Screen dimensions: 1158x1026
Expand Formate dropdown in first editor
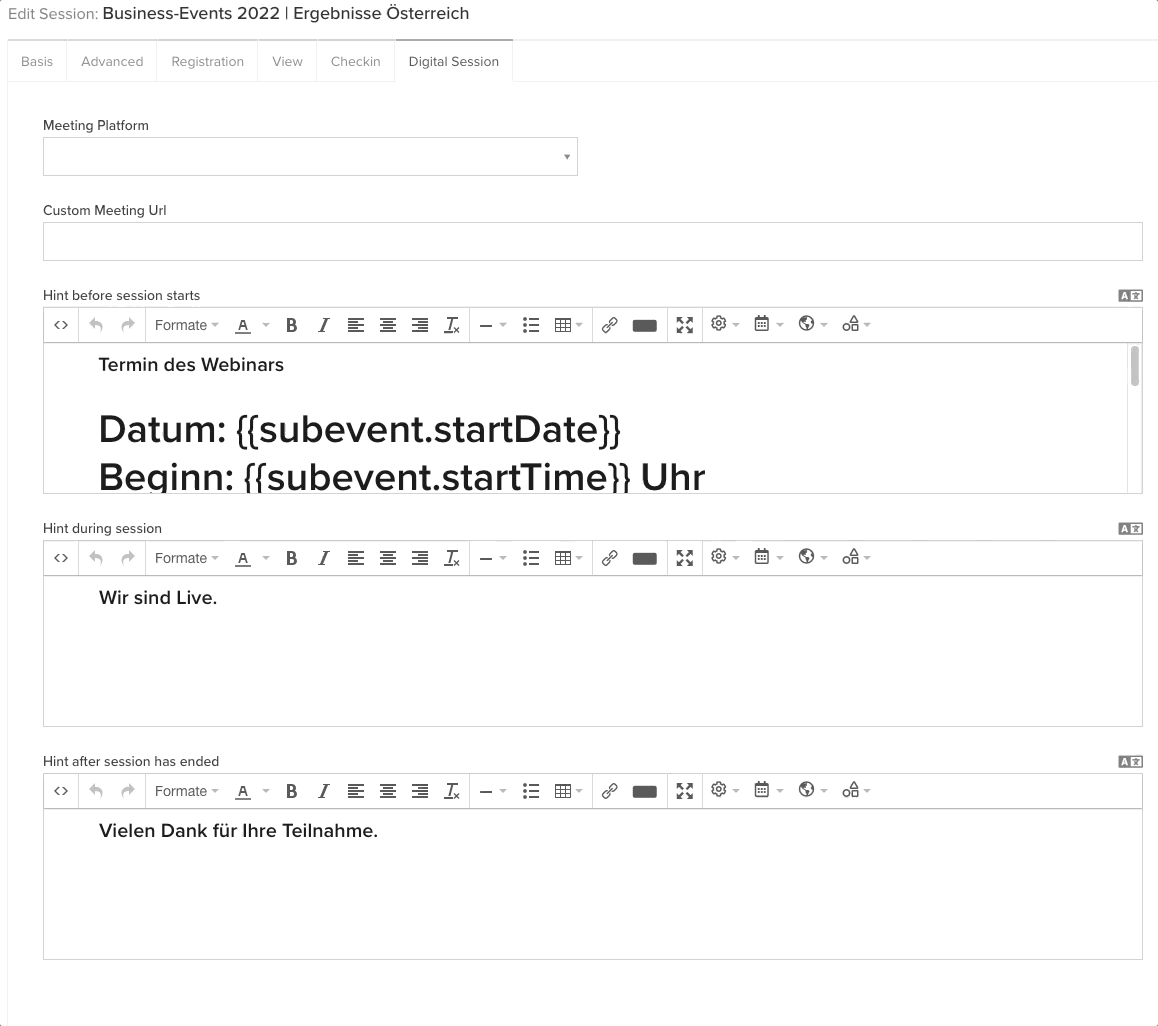tap(186, 325)
